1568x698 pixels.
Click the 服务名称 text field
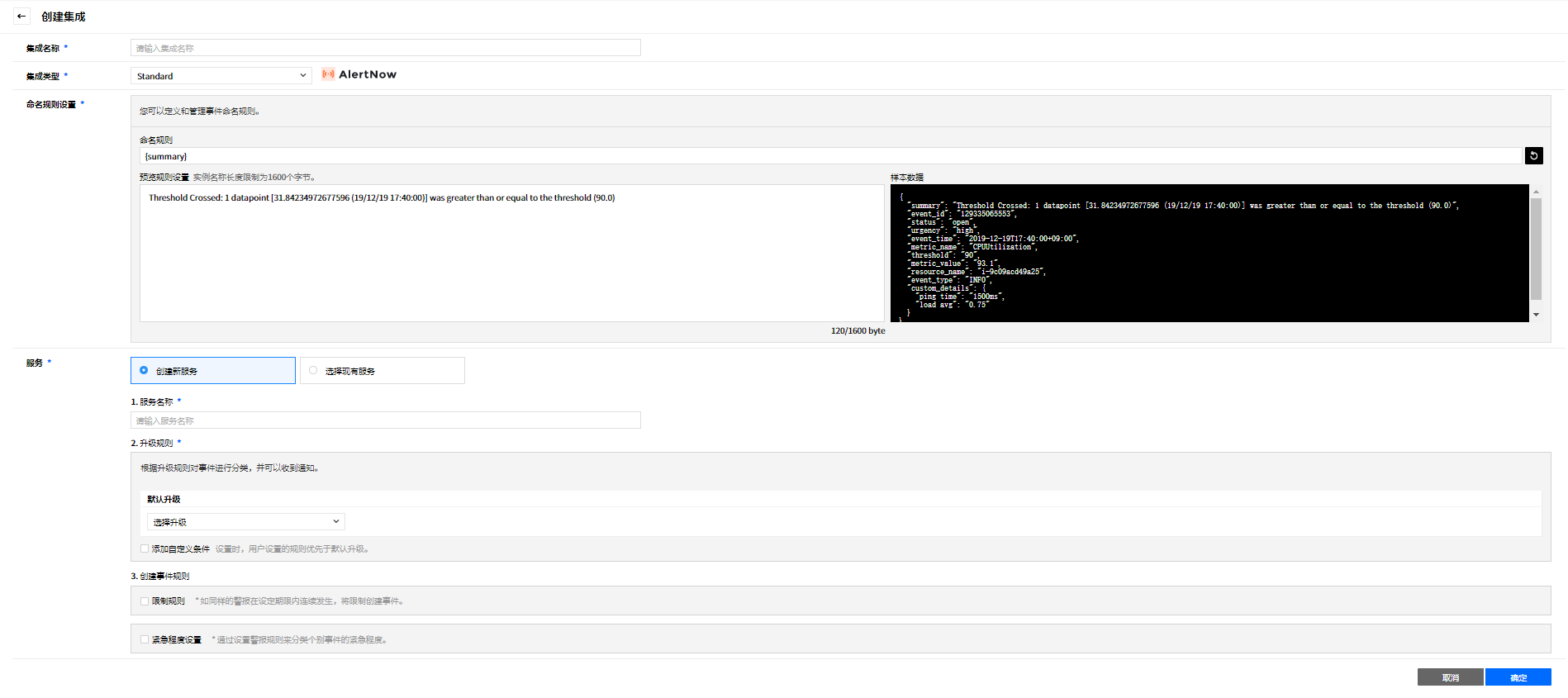point(385,420)
